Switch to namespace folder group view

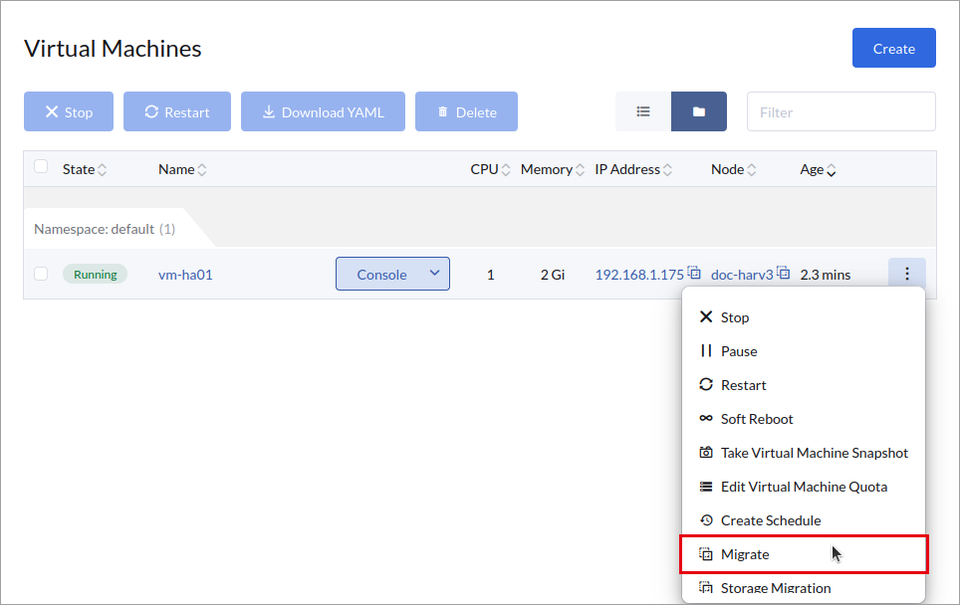699,111
